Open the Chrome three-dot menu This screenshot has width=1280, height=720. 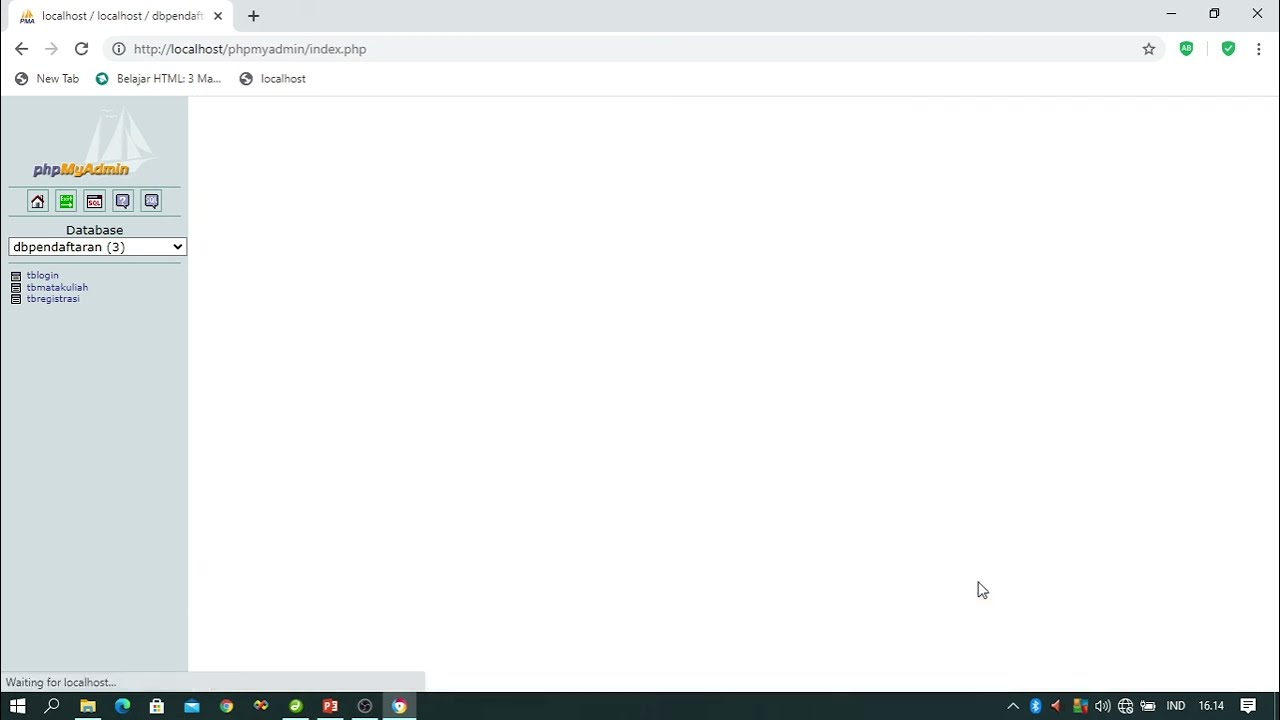[1259, 49]
